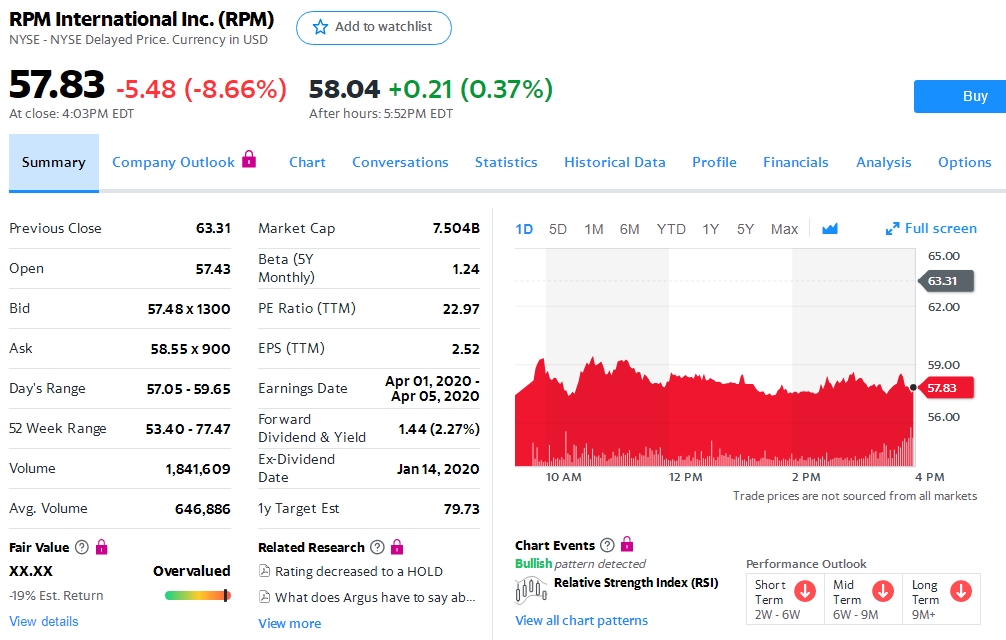This screenshot has width=1006, height=640.
Task: Select the 5D chart range
Action: [x=558, y=229]
